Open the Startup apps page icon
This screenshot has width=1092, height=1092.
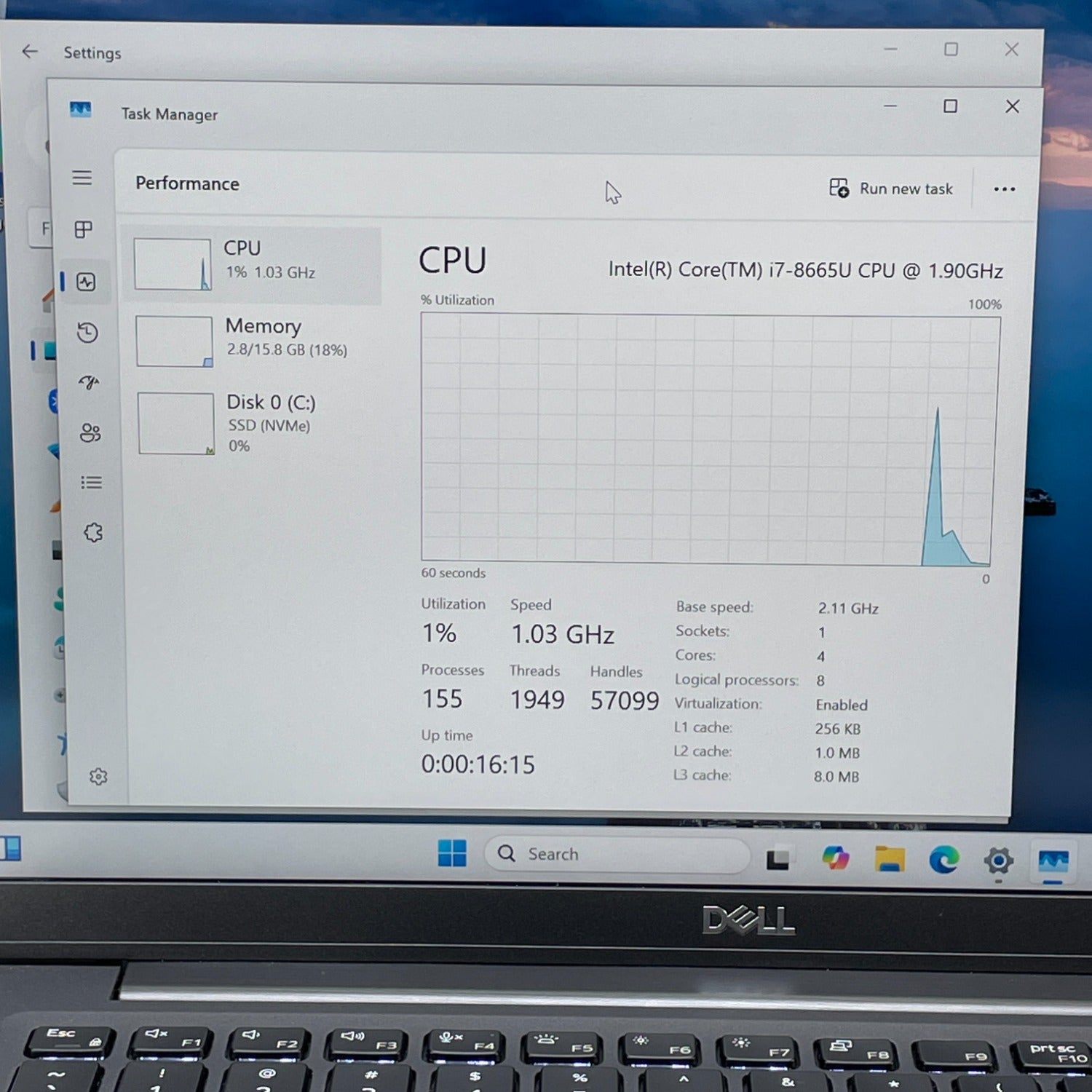[89, 383]
